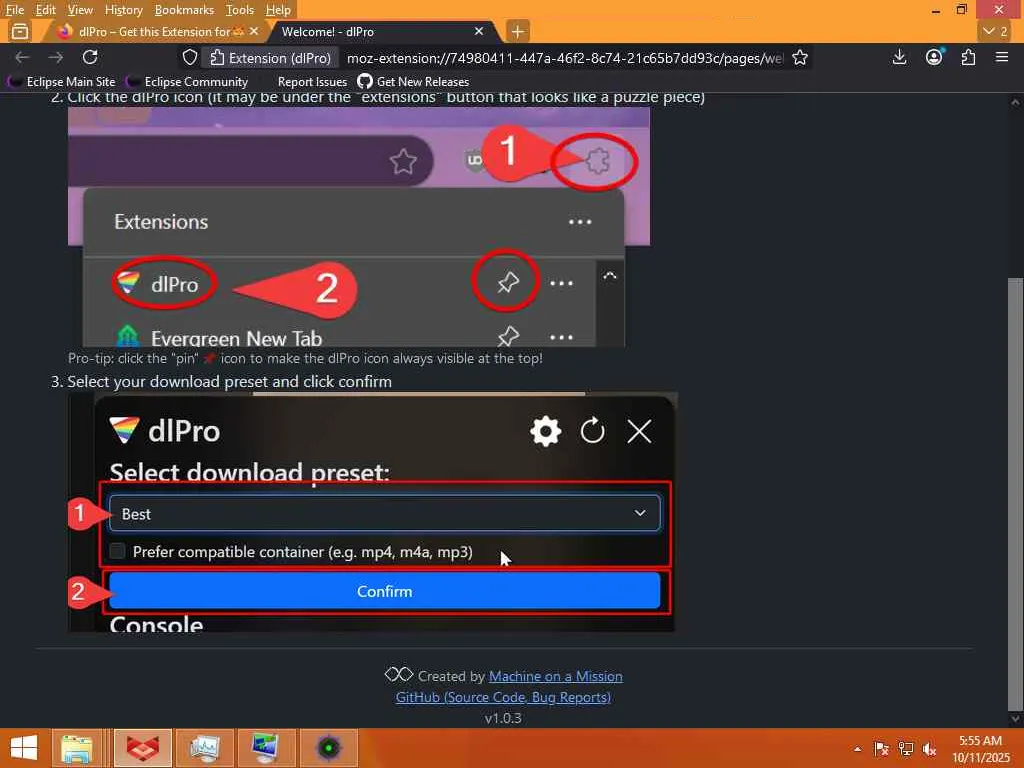Image resolution: width=1024 pixels, height=768 pixels.
Task: Open the Downloads panel
Action: (899, 57)
